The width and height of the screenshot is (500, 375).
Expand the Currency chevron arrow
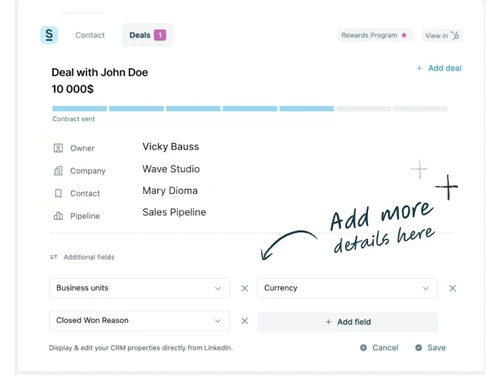[426, 288]
